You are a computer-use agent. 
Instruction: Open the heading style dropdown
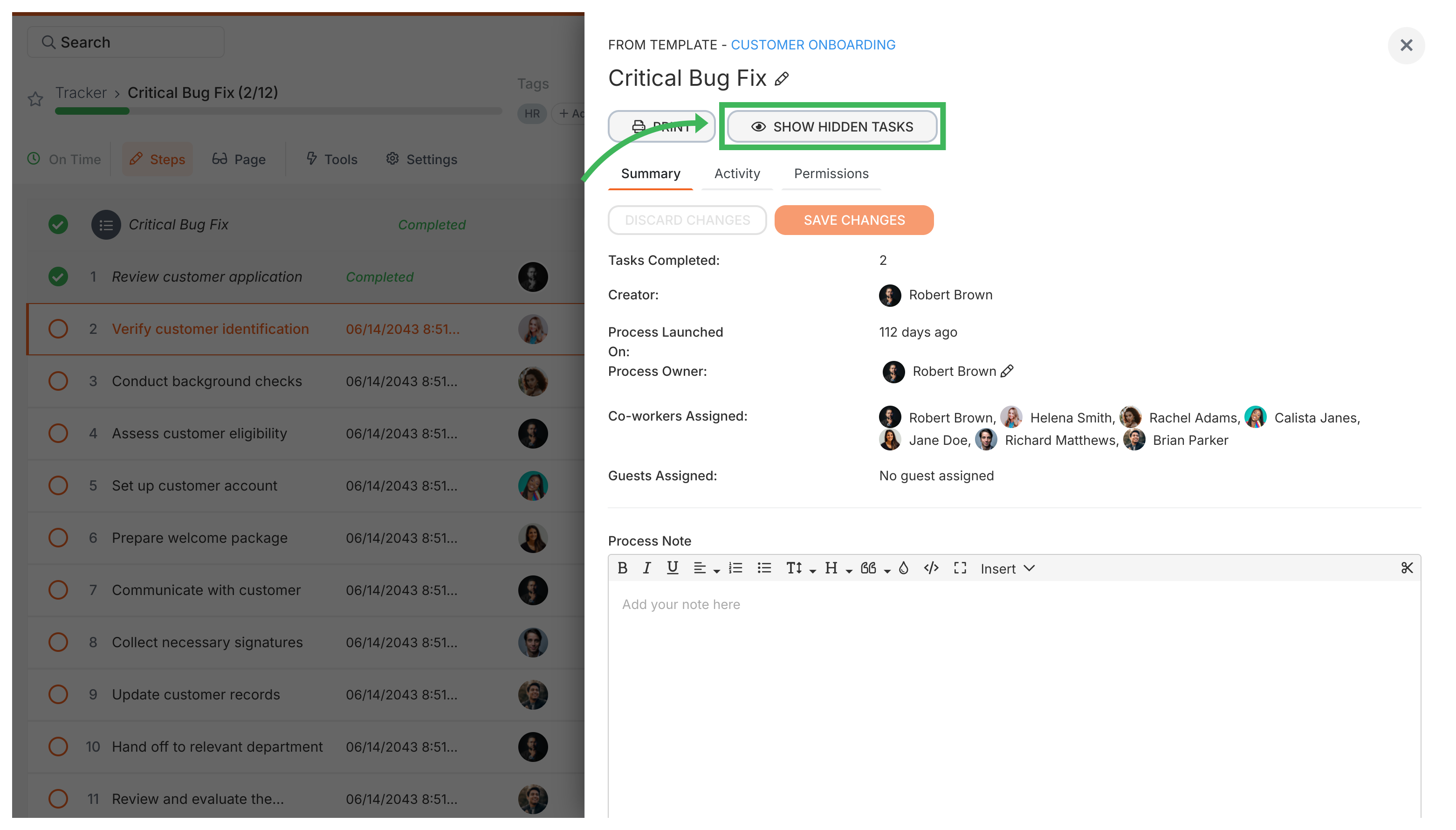[x=836, y=568]
